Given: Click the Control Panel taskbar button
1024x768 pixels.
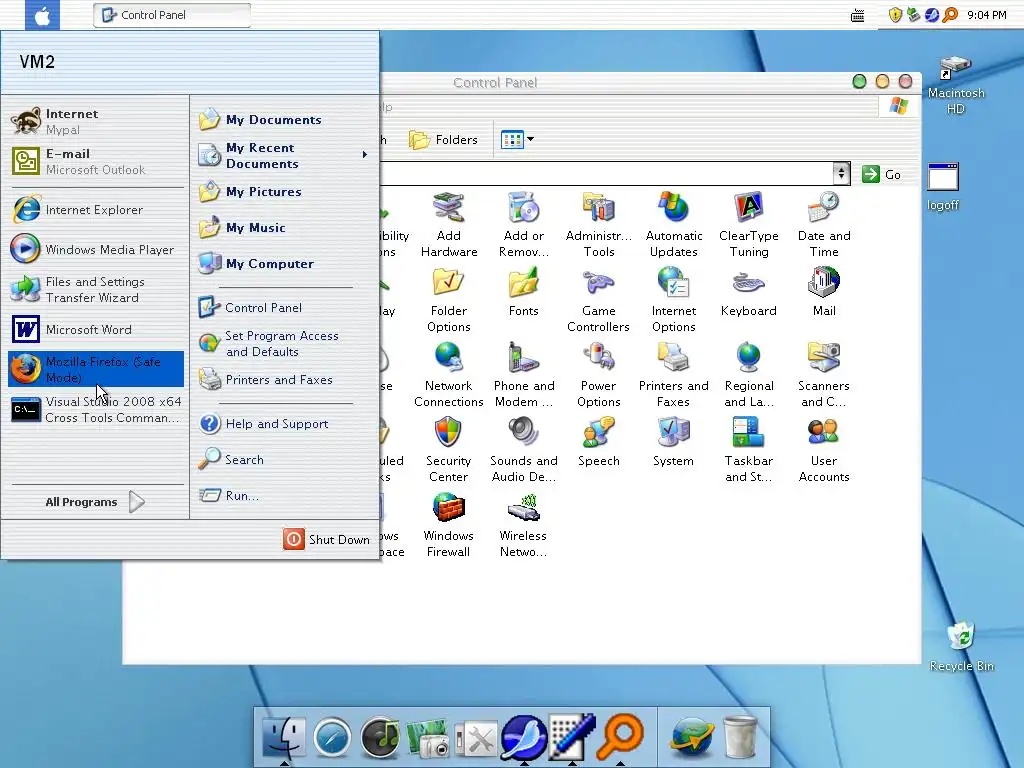Looking at the screenshot, I should (172, 15).
